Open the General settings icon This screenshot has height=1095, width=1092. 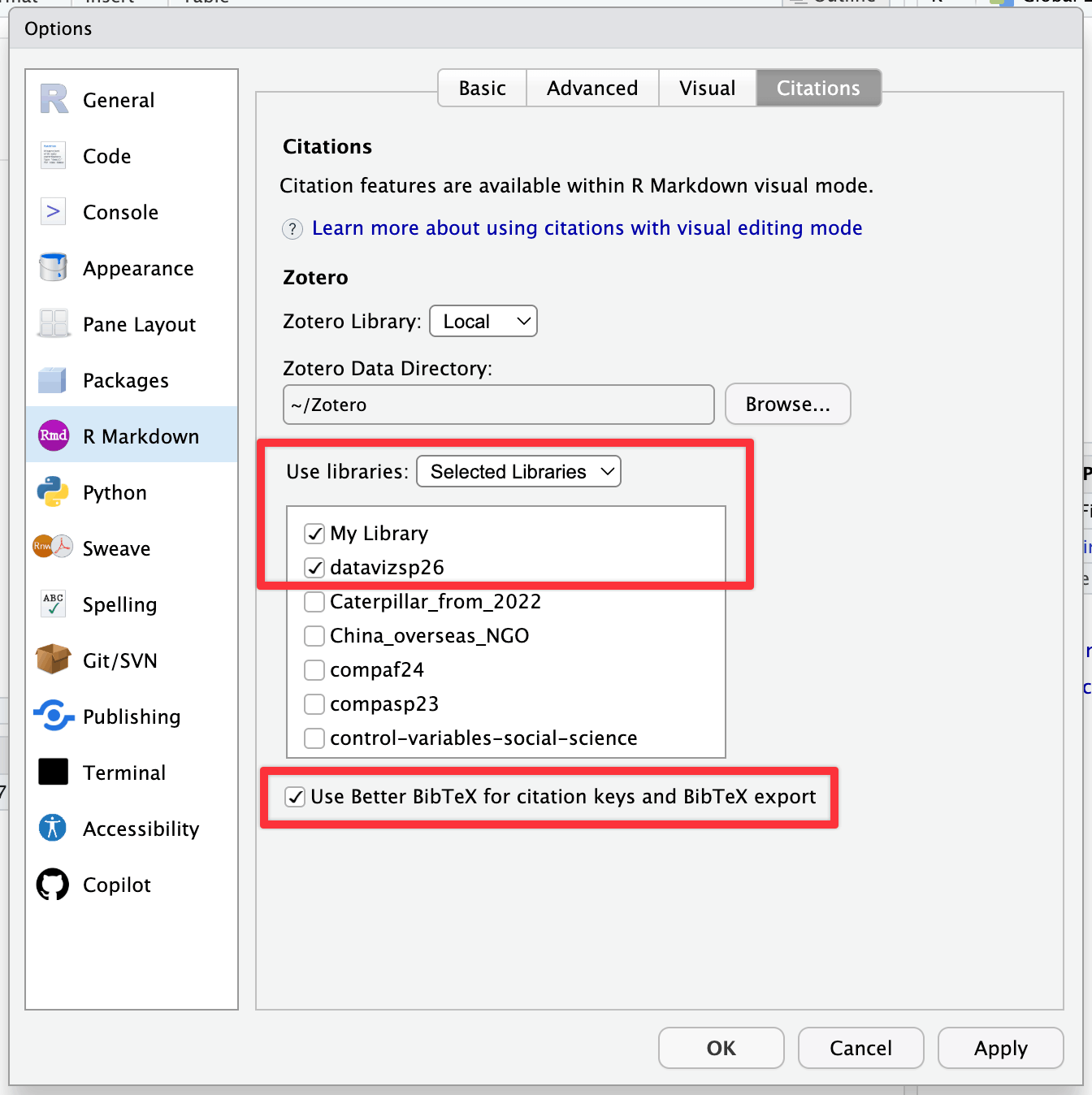pos(54,100)
